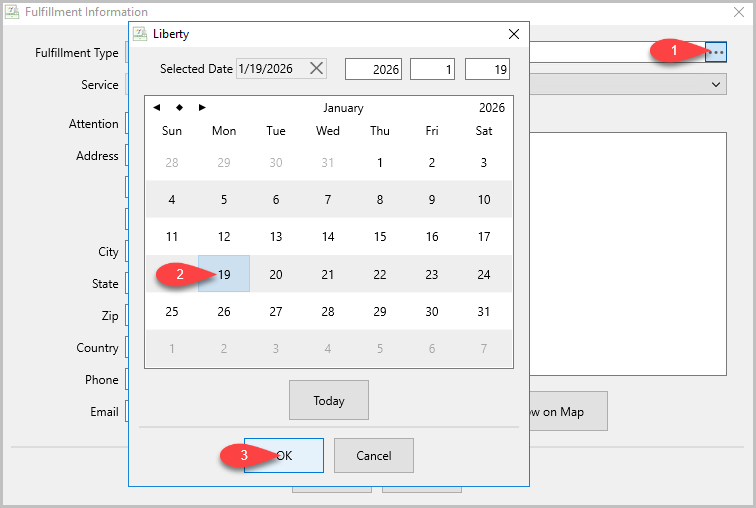The height and width of the screenshot is (508, 756).
Task: Select January 6
Action: coord(276,200)
